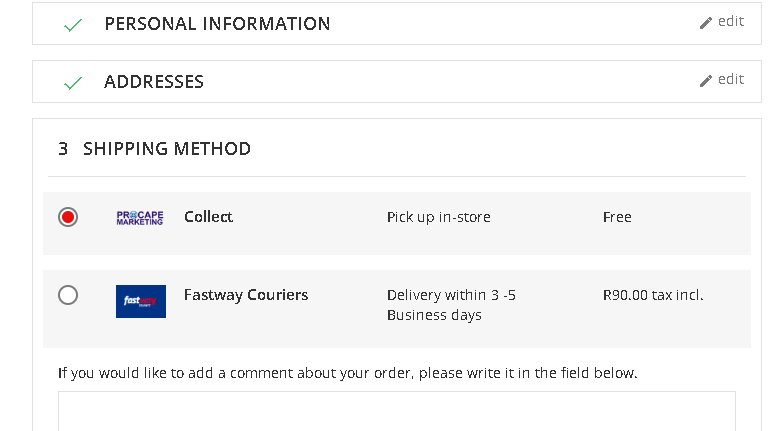Expand the Addresses section header
The height and width of the screenshot is (431, 775).
[x=154, y=82]
